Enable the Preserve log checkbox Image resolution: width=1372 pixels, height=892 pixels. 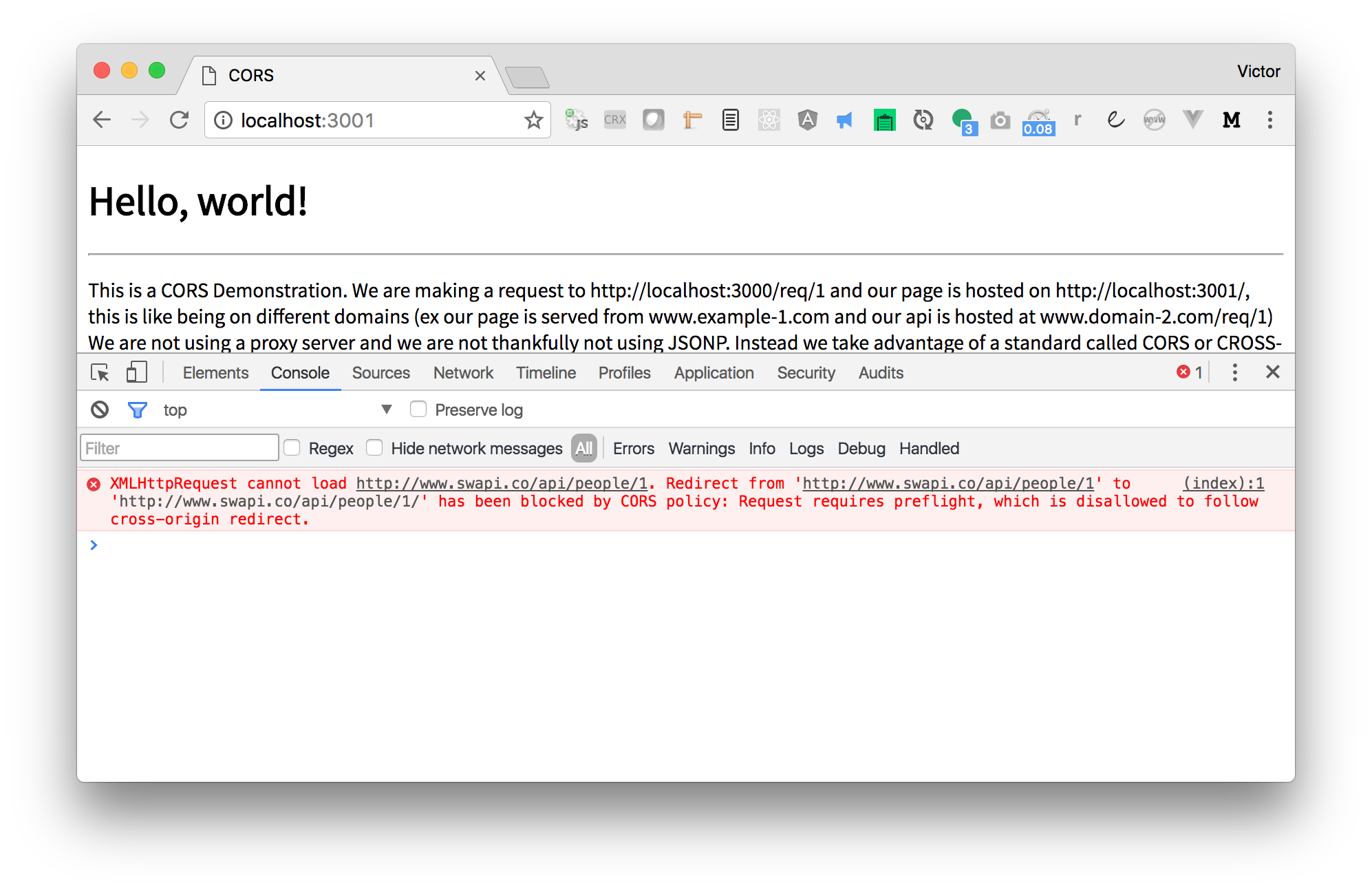(418, 410)
